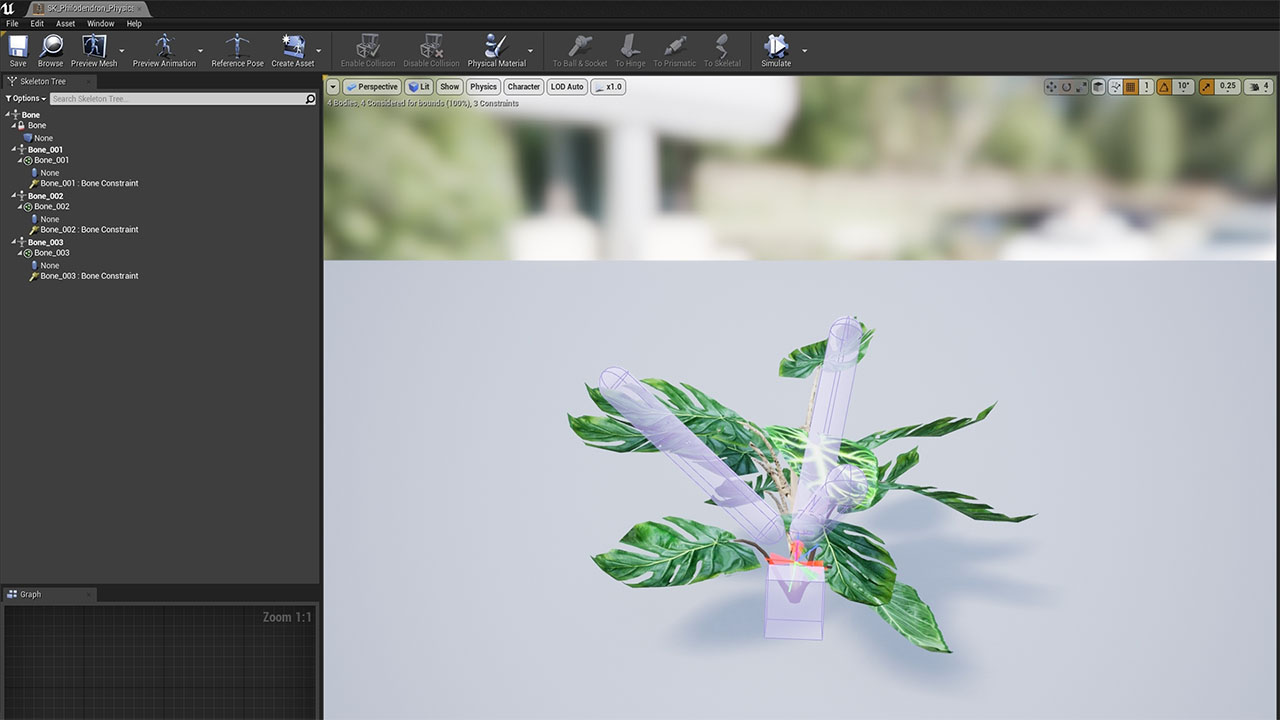
Task: Click the Disable Collision toolbar icon
Action: click(x=431, y=50)
